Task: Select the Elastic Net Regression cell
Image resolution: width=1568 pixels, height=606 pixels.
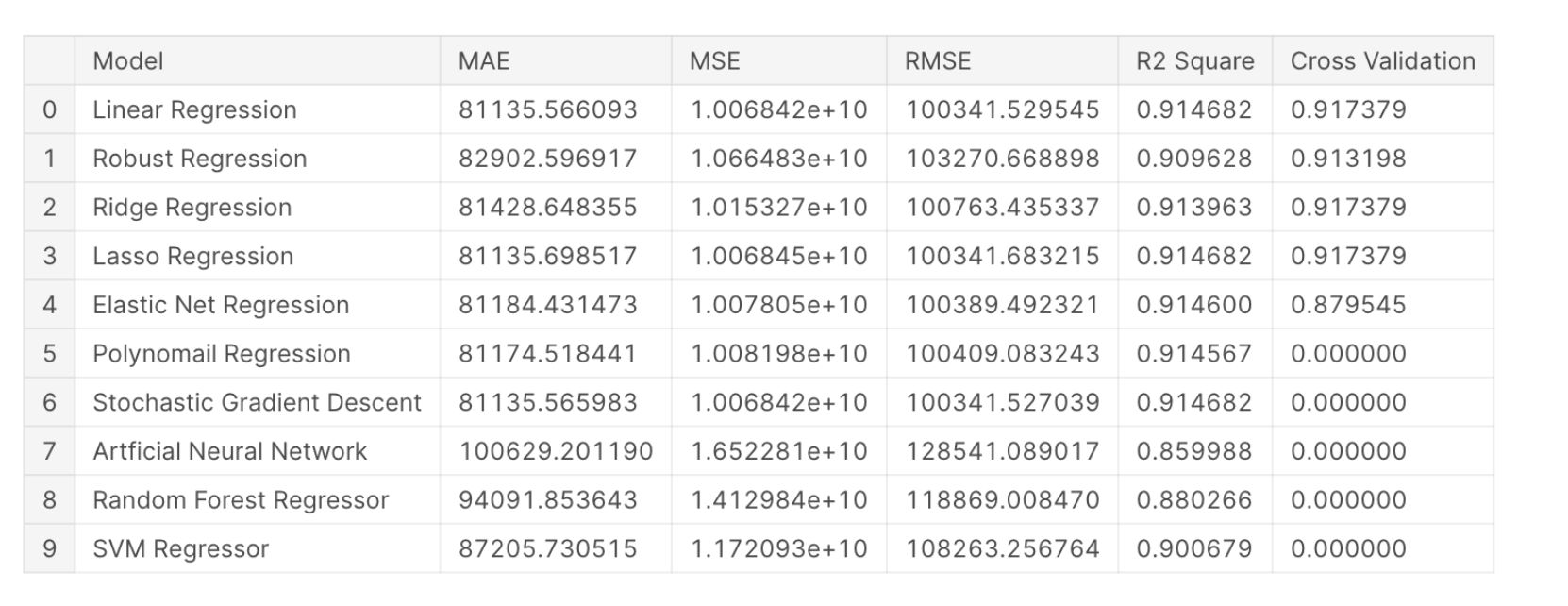Action: tap(221, 306)
